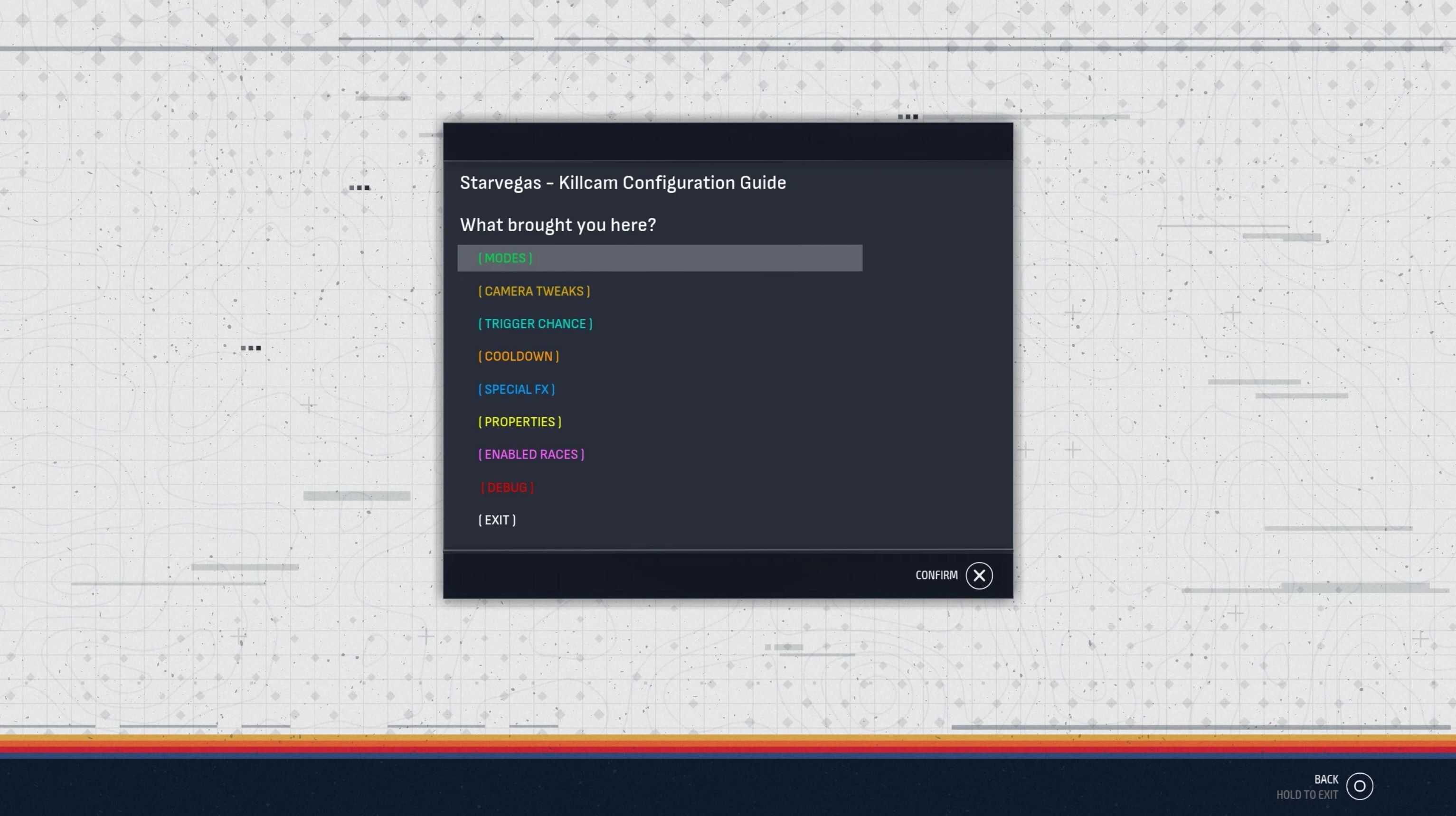Screen dimensions: 1456x816
Task: Click the highlighted row's empty right area
Action: pos(735,258)
